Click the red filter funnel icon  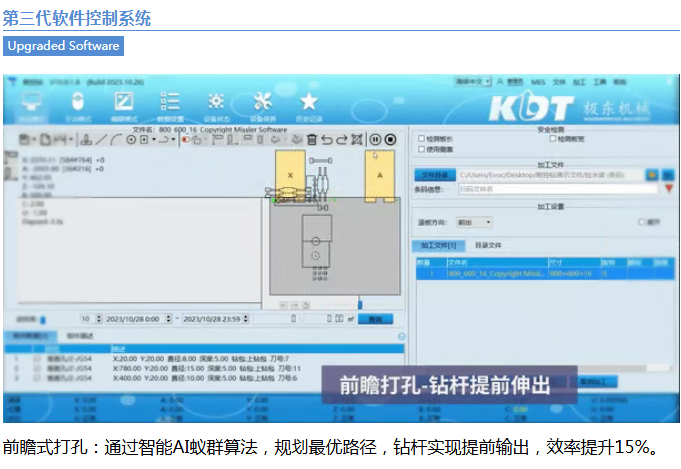(669, 189)
